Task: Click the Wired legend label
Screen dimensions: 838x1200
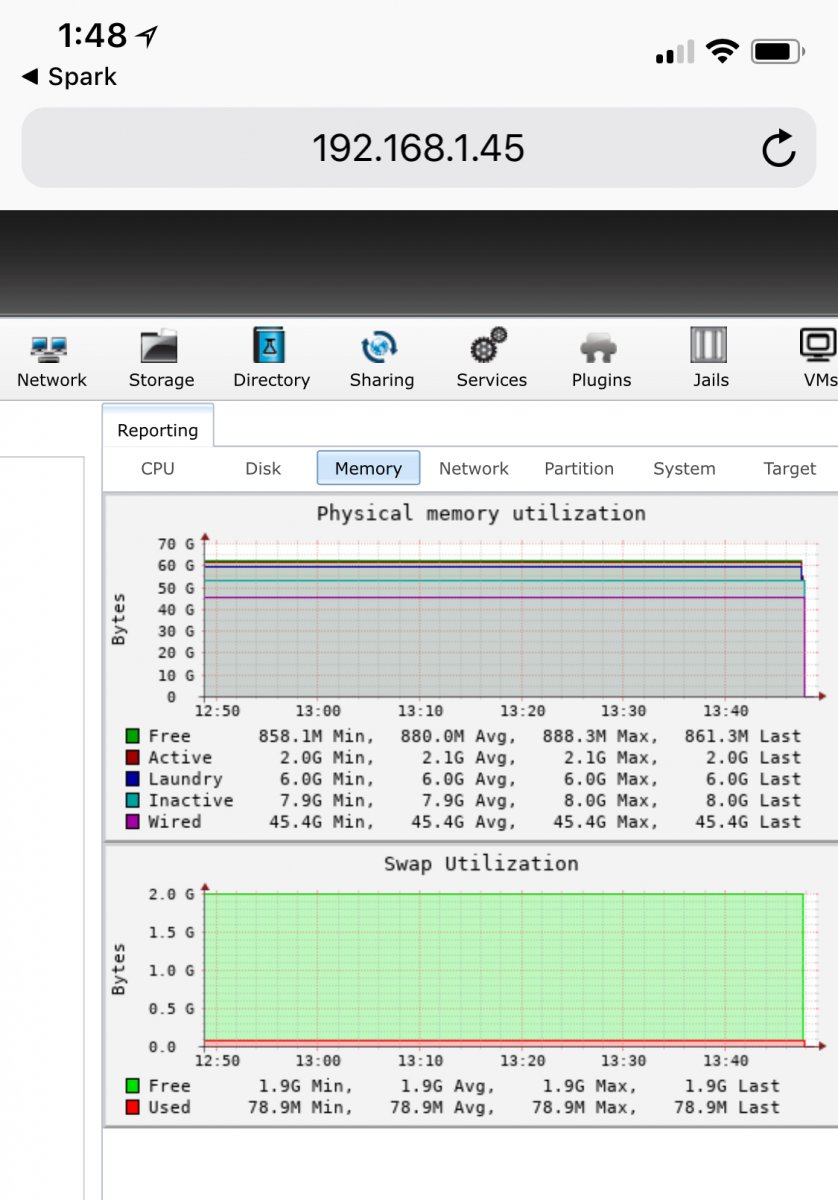Action: 175,822
